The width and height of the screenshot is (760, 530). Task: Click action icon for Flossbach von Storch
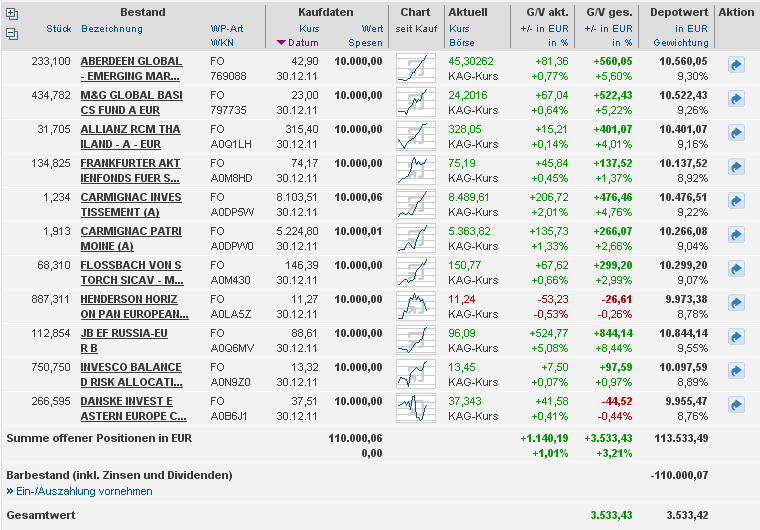pyautogui.click(x=736, y=269)
